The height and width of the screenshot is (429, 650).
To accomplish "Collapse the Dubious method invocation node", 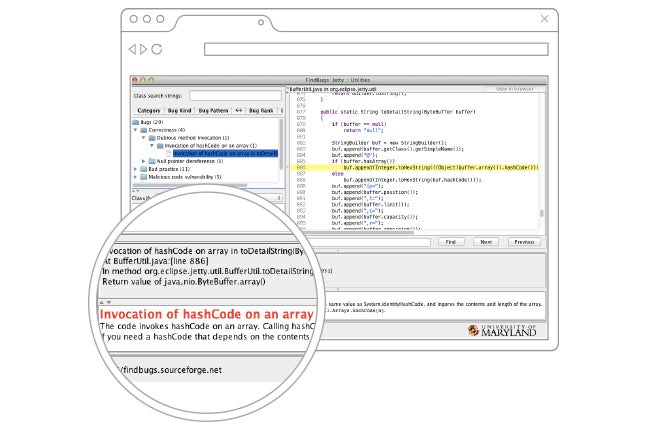I will click(144, 138).
